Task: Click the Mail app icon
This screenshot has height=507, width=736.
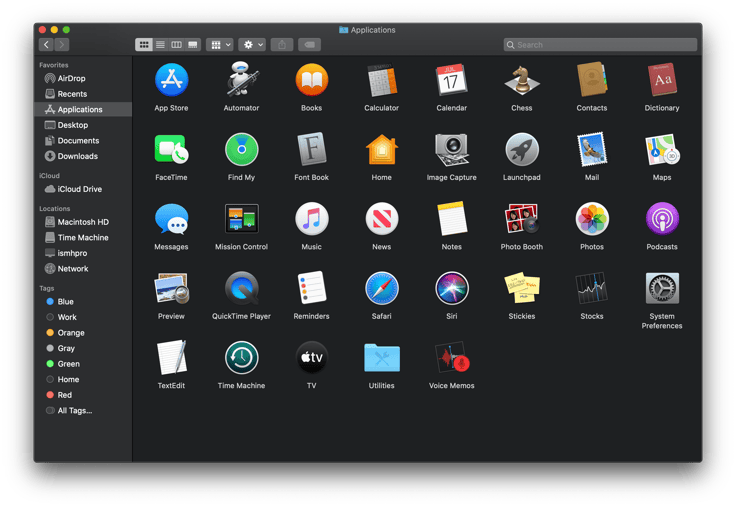Action: pyautogui.click(x=592, y=150)
